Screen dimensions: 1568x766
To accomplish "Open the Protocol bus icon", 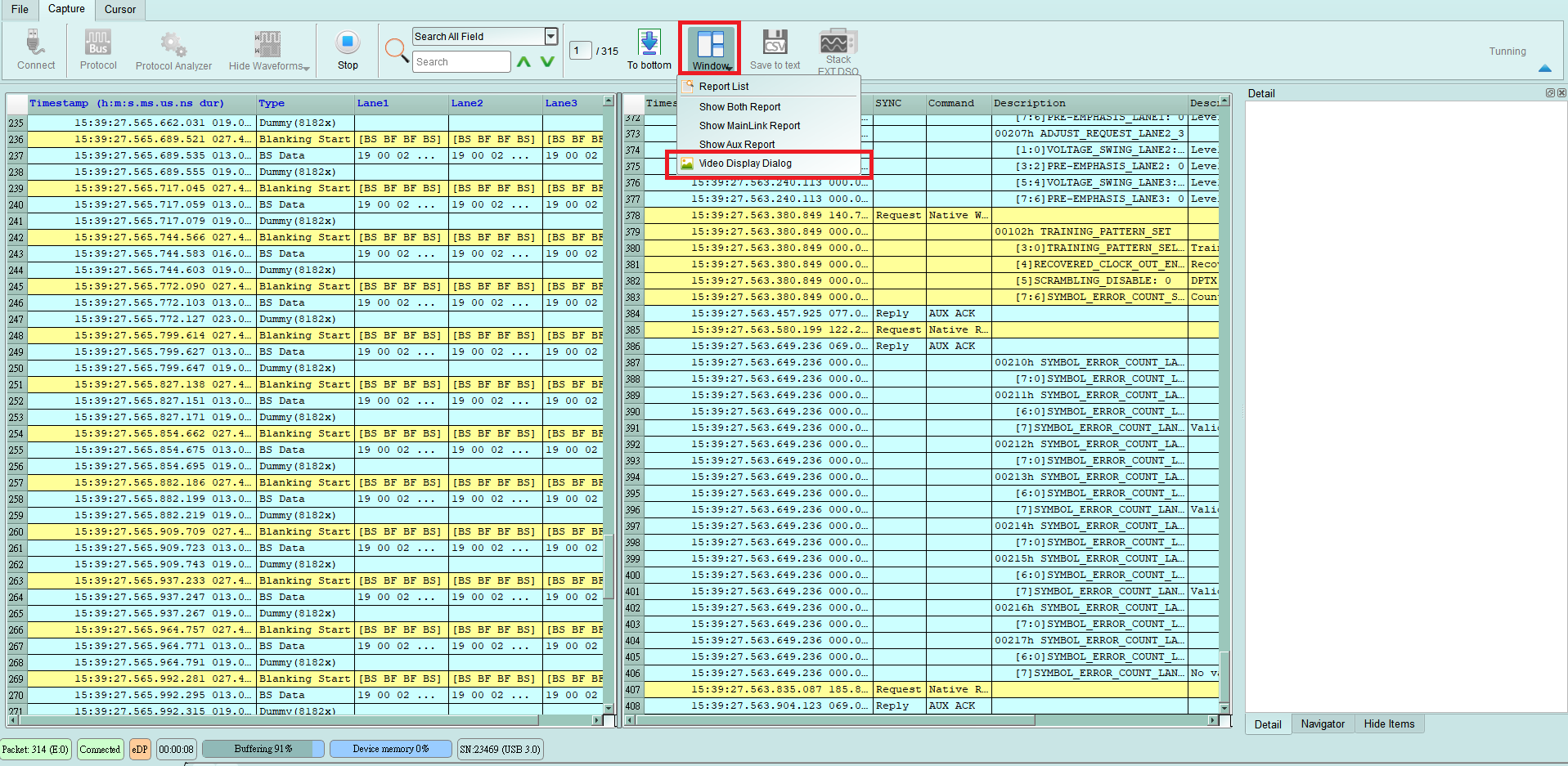I will coord(98,49).
